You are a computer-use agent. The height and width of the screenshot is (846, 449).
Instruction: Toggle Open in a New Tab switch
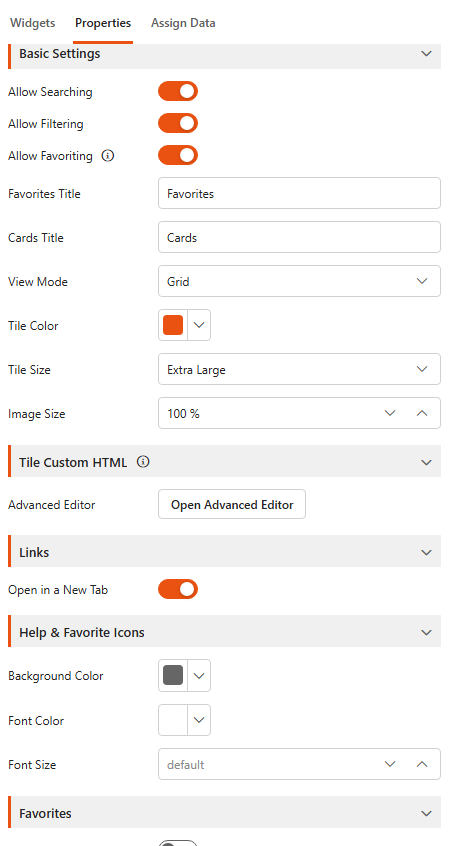click(x=178, y=590)
